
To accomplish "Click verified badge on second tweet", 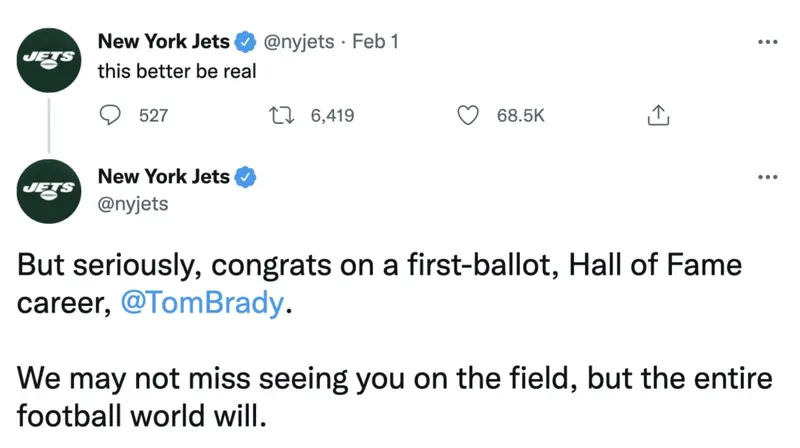I will tap(246, 178).
